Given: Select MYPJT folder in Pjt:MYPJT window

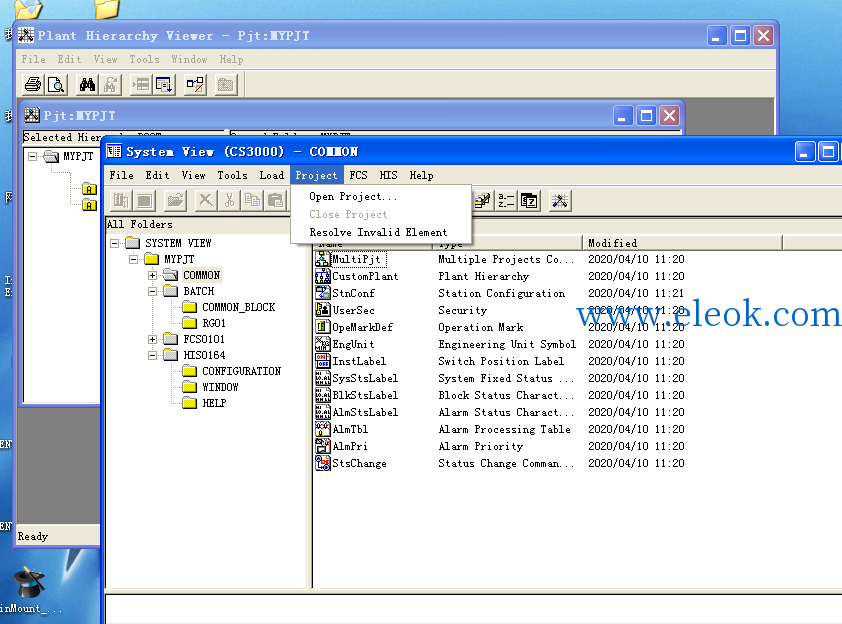Looking at the screenshot, I should (78, 156).
